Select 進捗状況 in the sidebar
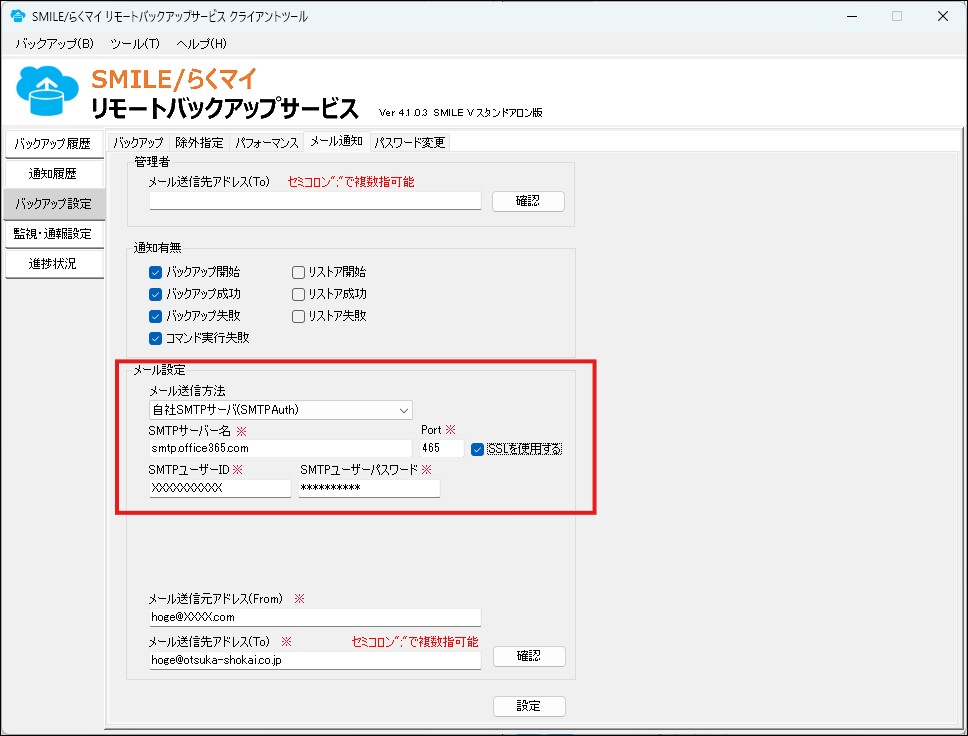Screen dimensions: 968x736 click(x=54, y=263)
